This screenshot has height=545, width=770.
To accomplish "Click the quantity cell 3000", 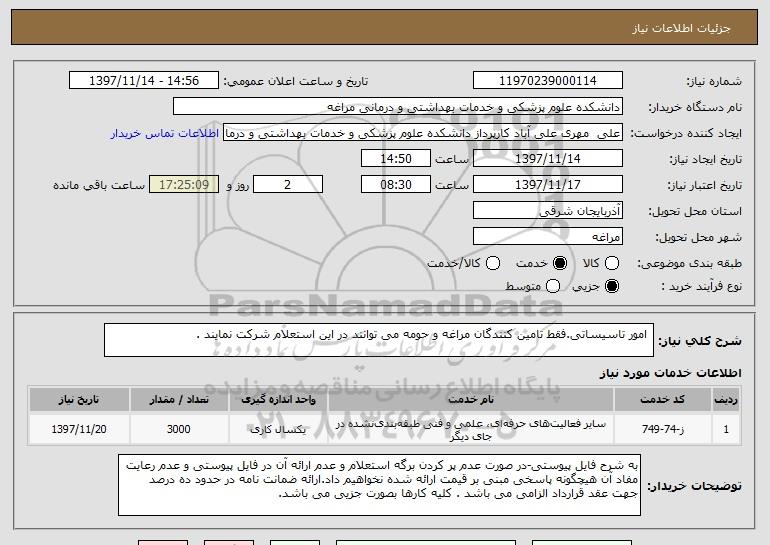I will 179,429.
